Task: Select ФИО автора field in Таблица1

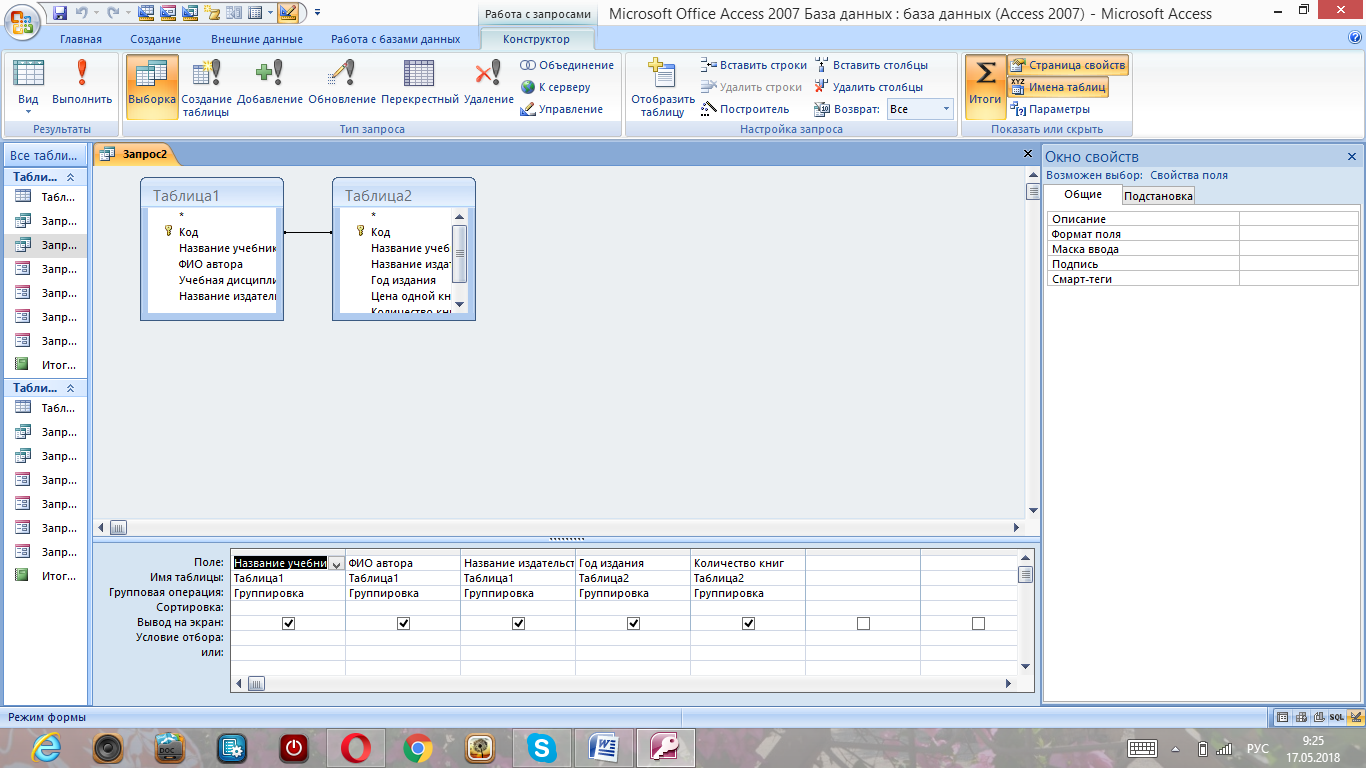Action: (211, 264)
